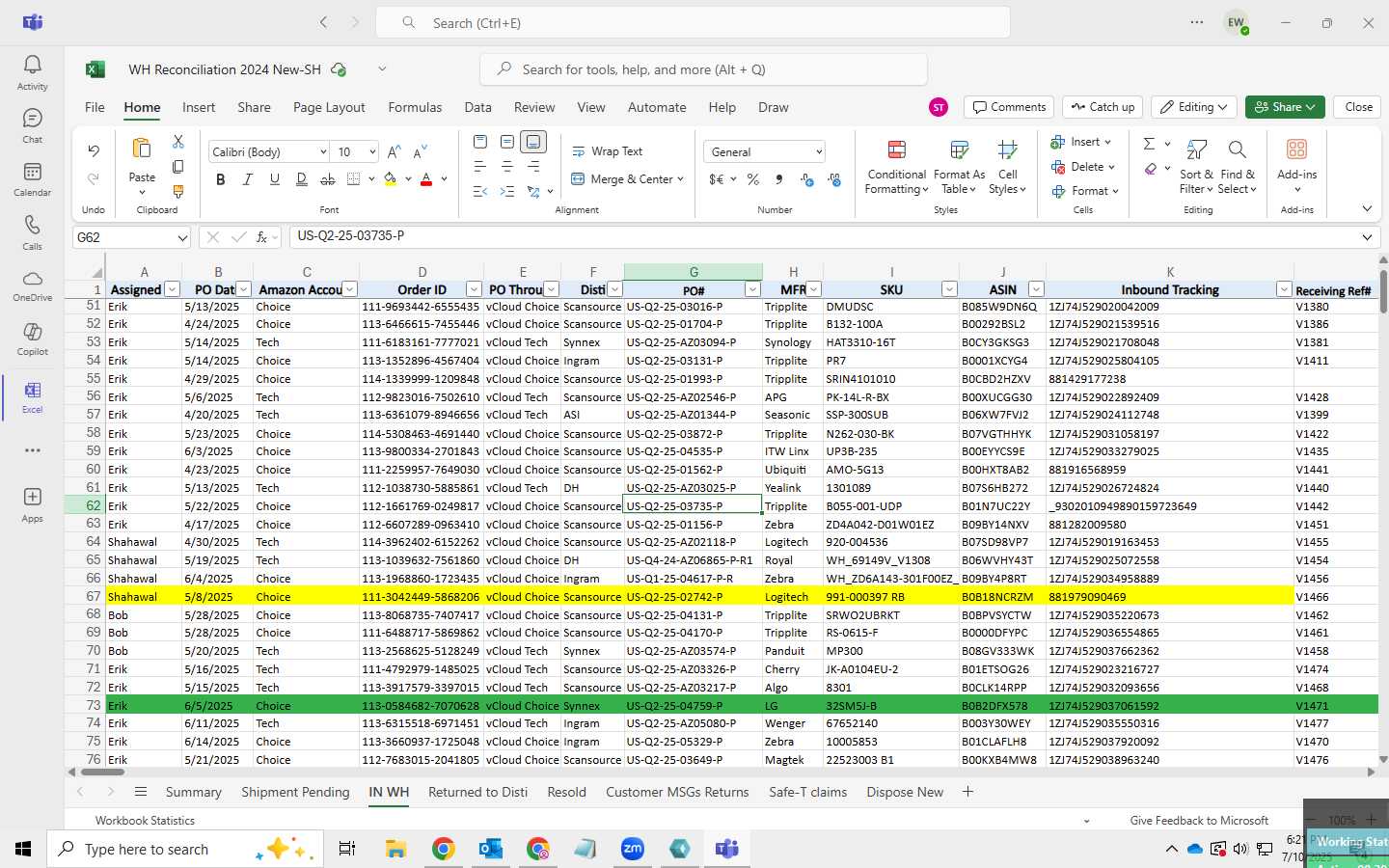
Task: Open Conditional Formatting
Action: pos(896,167)
